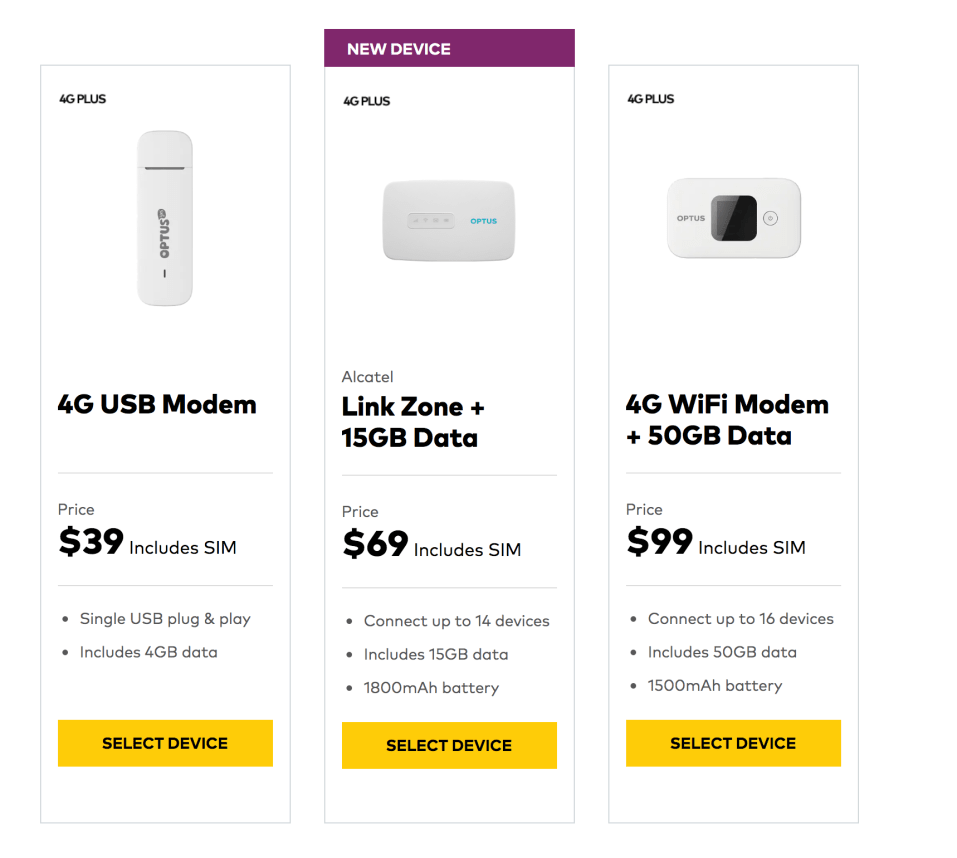Click the Link Zone + 15GB Data title
Image resolution: width=957 pixels, height=858 pixels.
pos(412,421)
